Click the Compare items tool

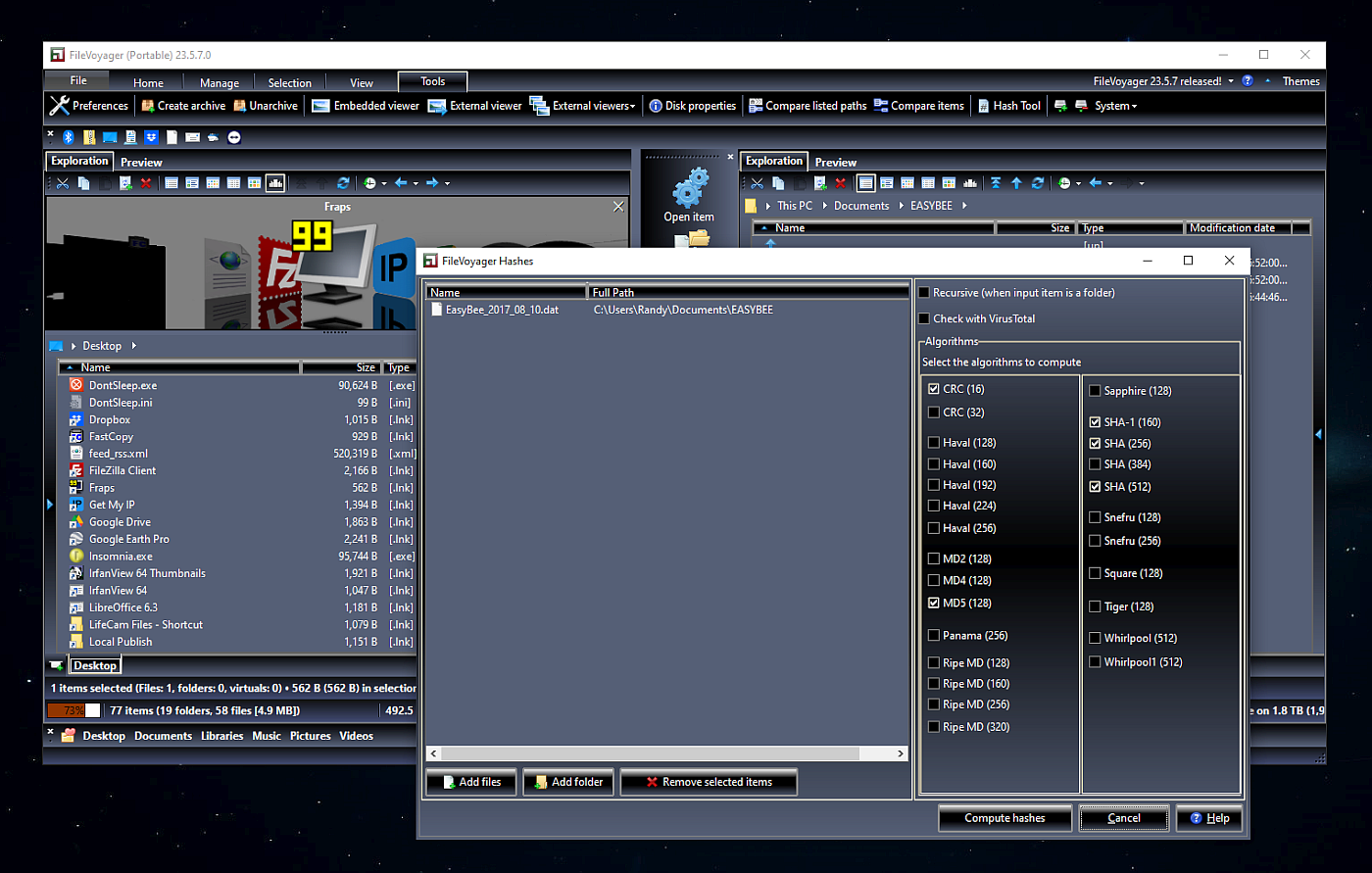coord(919,106)
